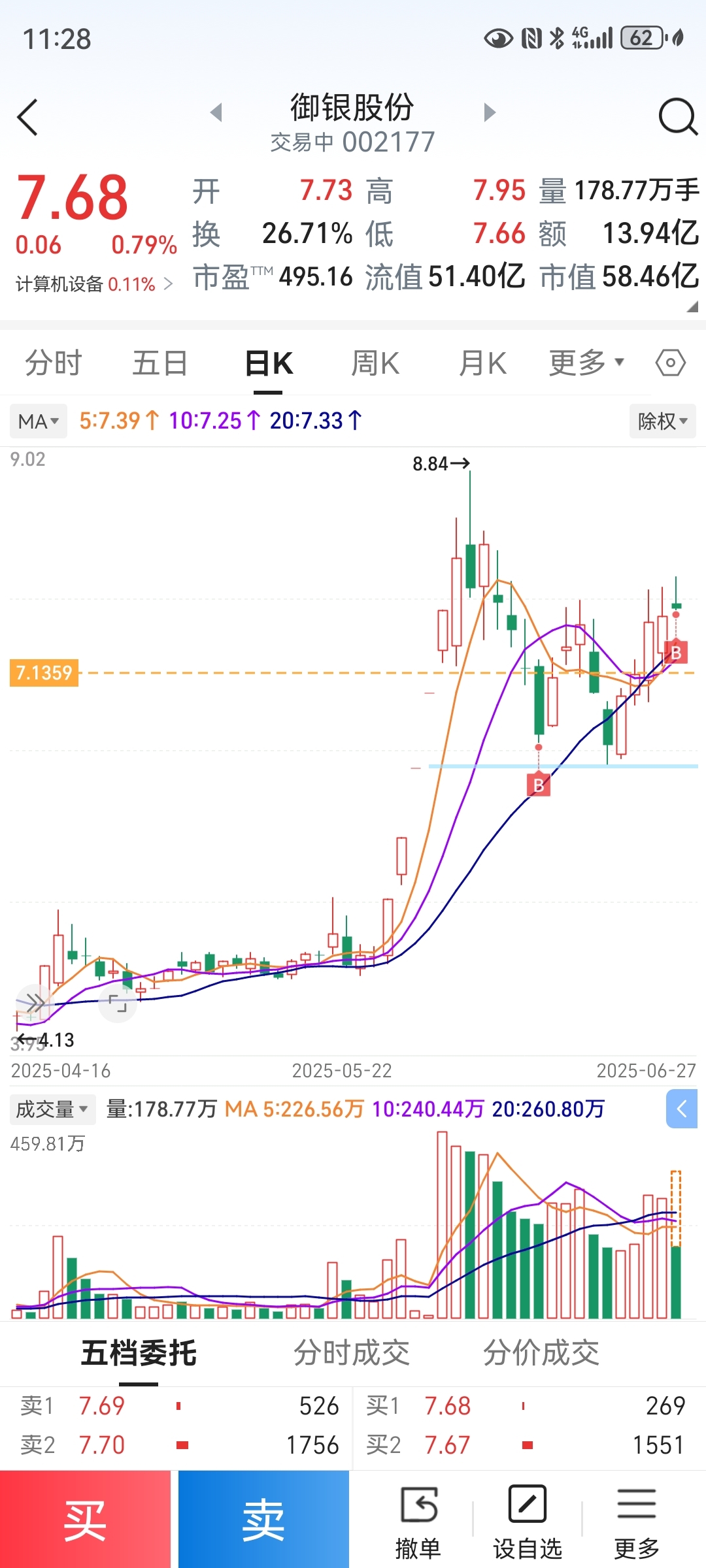Switch to previous stock with left triangle

click(x=216, y=112)
